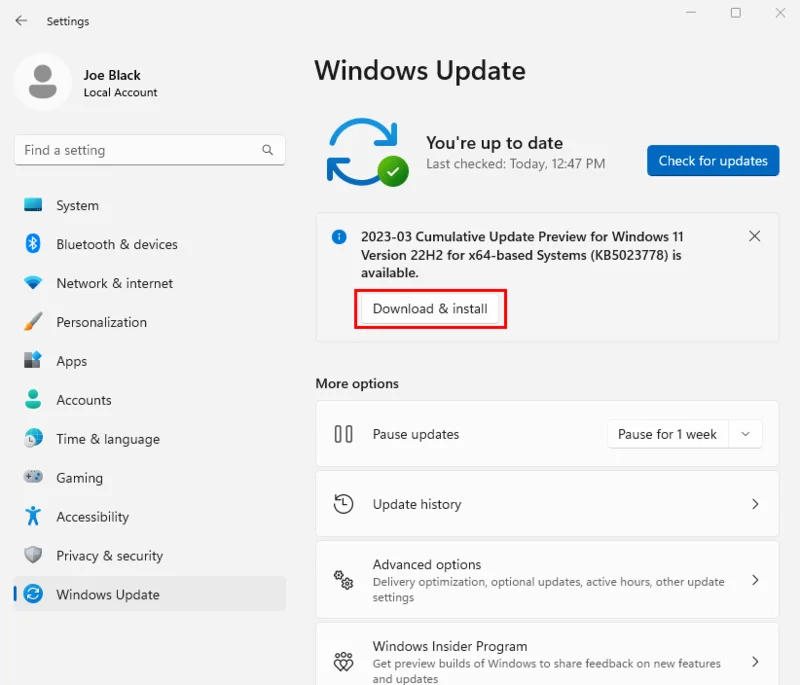Select Personalization in the sidebar

(x=149, y=322)
